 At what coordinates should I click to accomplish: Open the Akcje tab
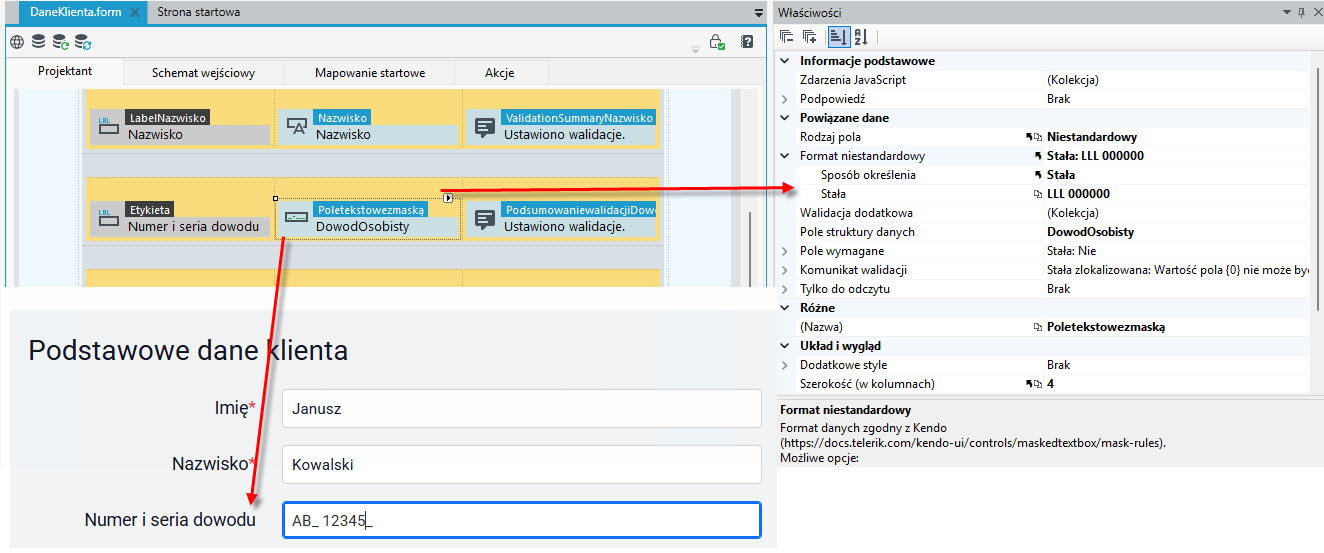coord(500,73)
